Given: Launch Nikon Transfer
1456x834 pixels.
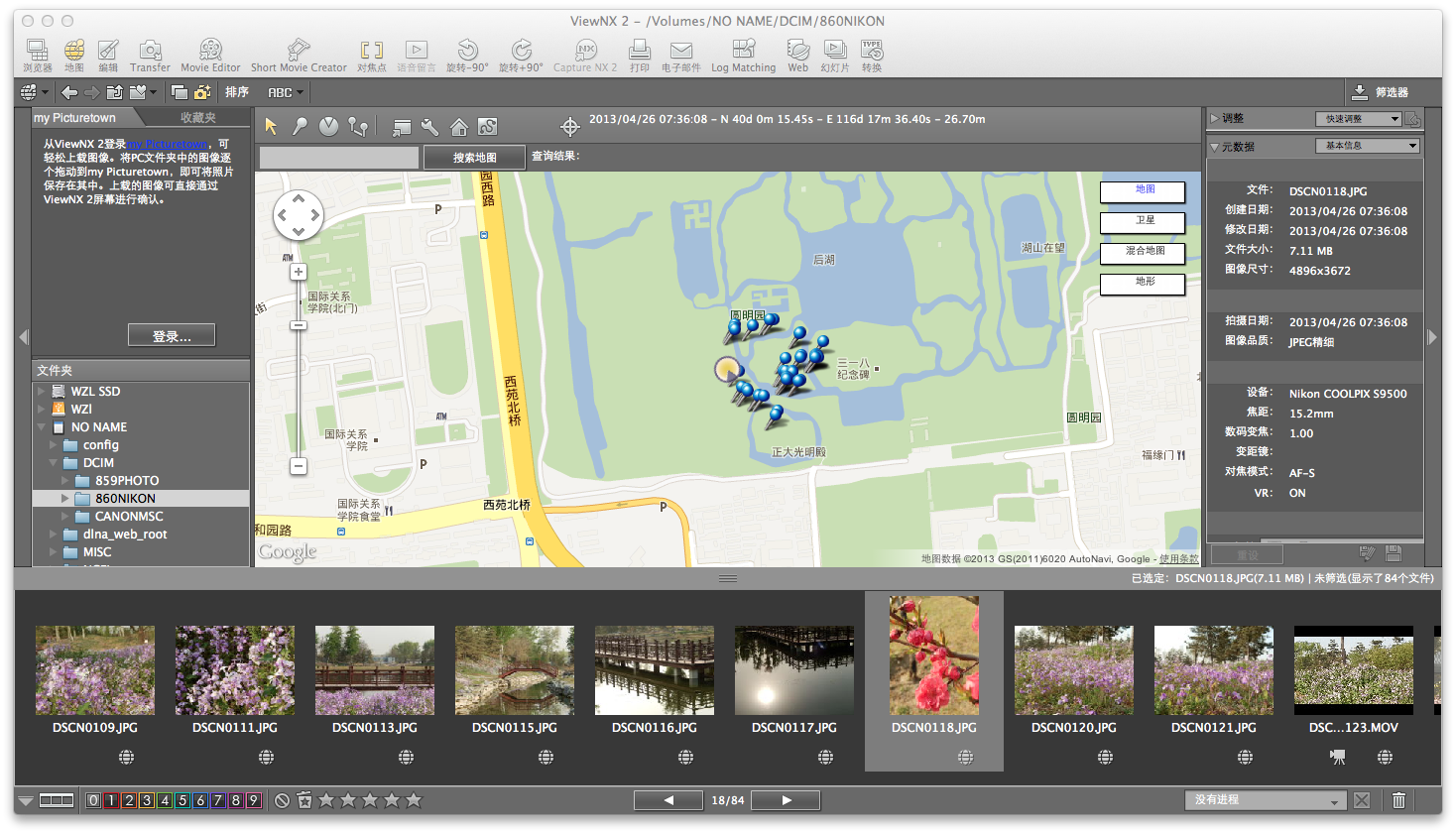Looking at the screenshot, I should [x=150, y=56].
